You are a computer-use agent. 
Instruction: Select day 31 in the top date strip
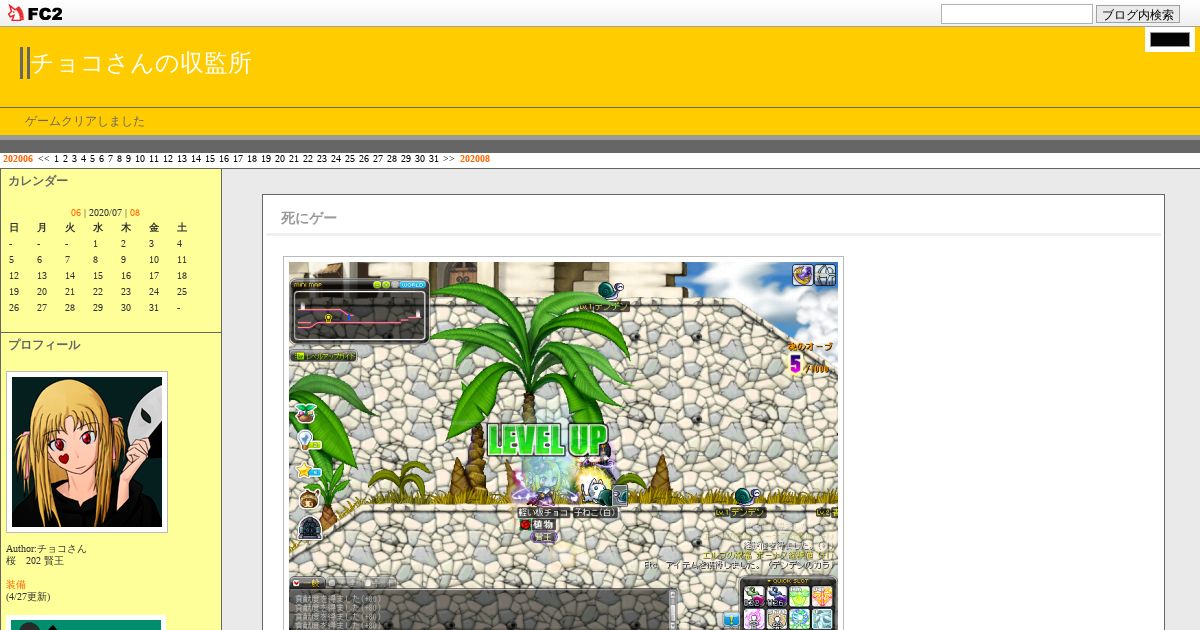434,159
